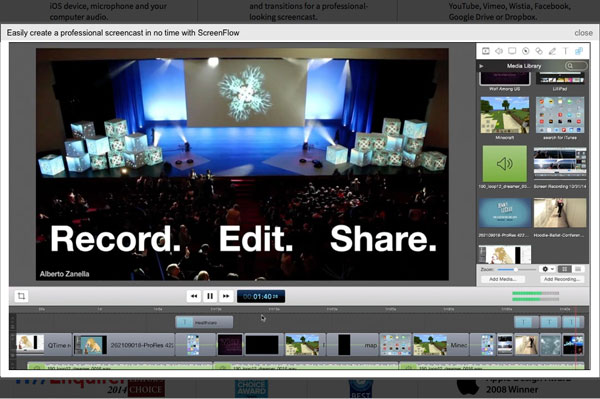
Task: Click the rewind playback button
Action: [x=194, y=296]
